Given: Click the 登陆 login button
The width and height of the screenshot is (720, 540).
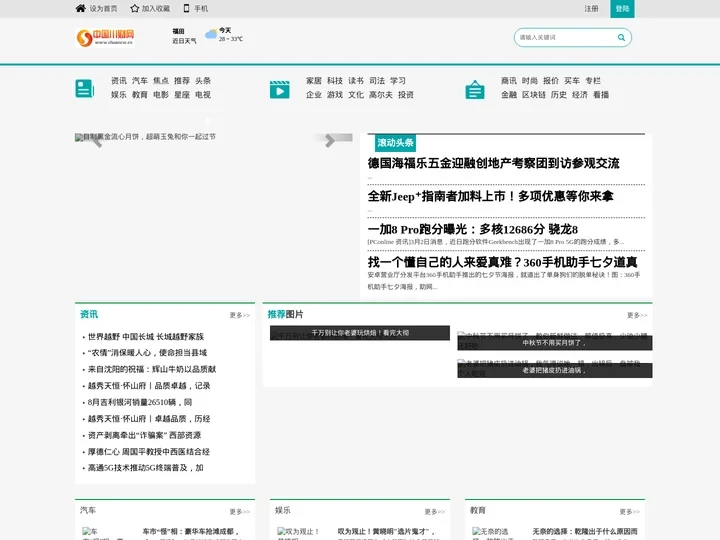Looking at the screenshot, I should pos(622,9).
